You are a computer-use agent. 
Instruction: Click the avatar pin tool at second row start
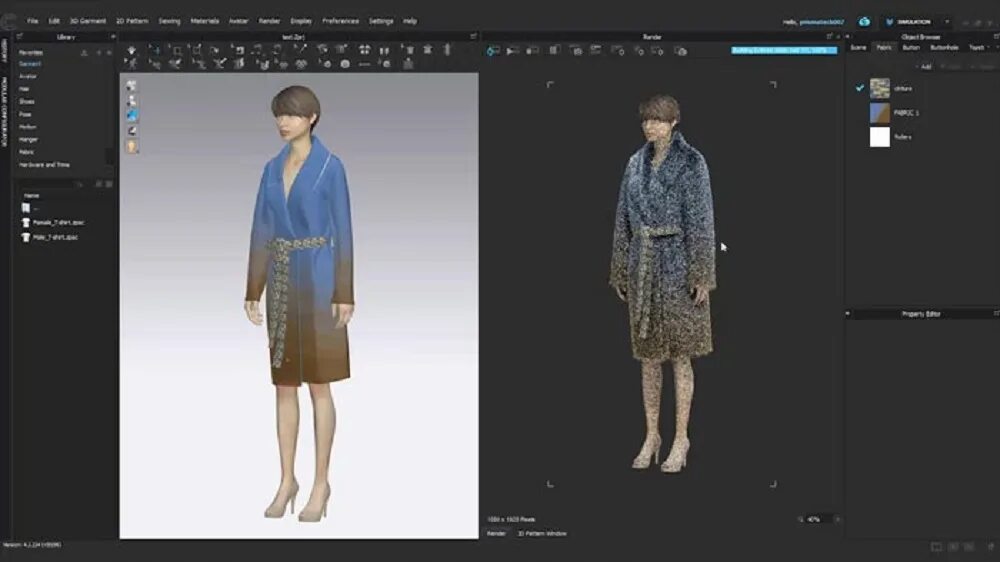[x=131, y=64]
